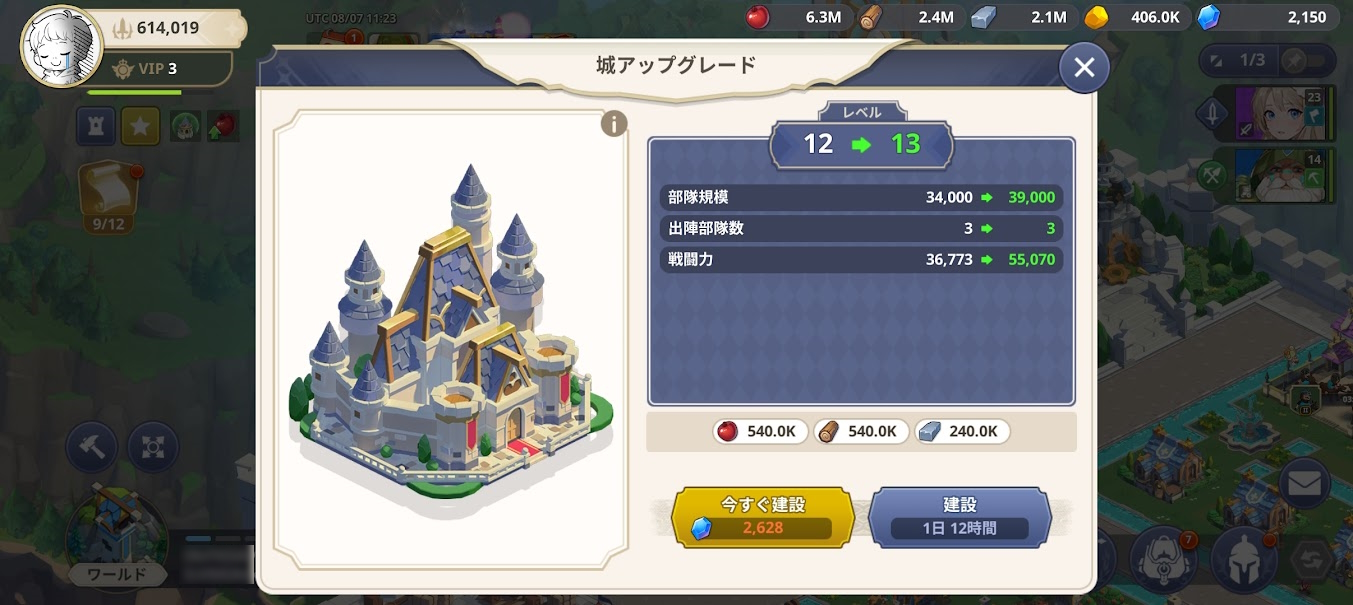1353x605 pixels.
Task: Open the player avatar profile
Action: pyautogui.click(x=61, y=47)
